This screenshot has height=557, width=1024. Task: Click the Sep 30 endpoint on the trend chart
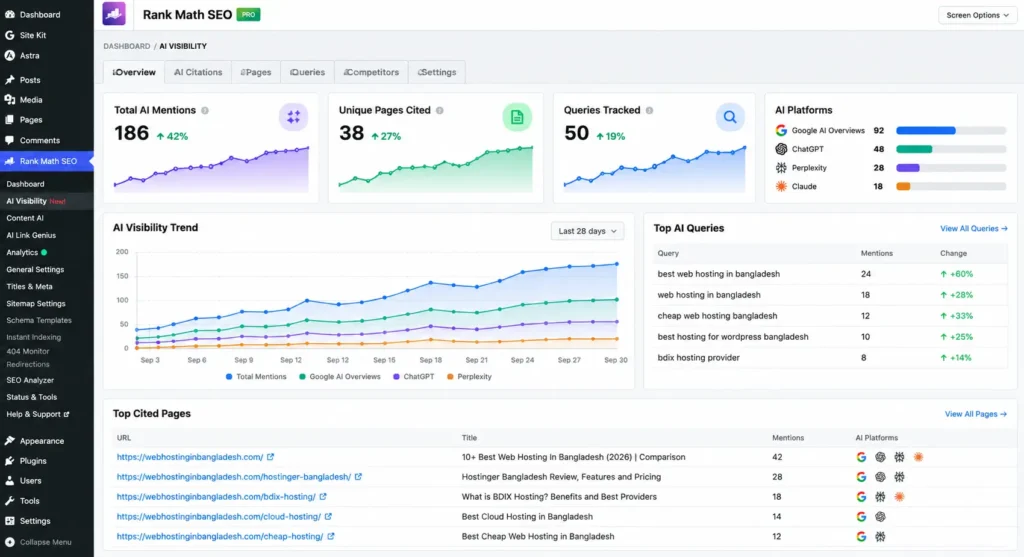coord(616,264)
